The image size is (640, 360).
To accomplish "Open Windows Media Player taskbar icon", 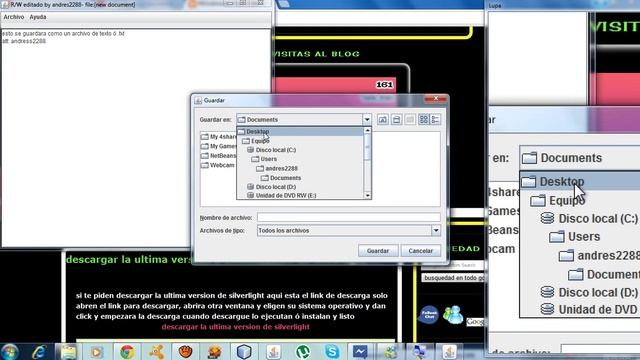I will click(97, 352).
